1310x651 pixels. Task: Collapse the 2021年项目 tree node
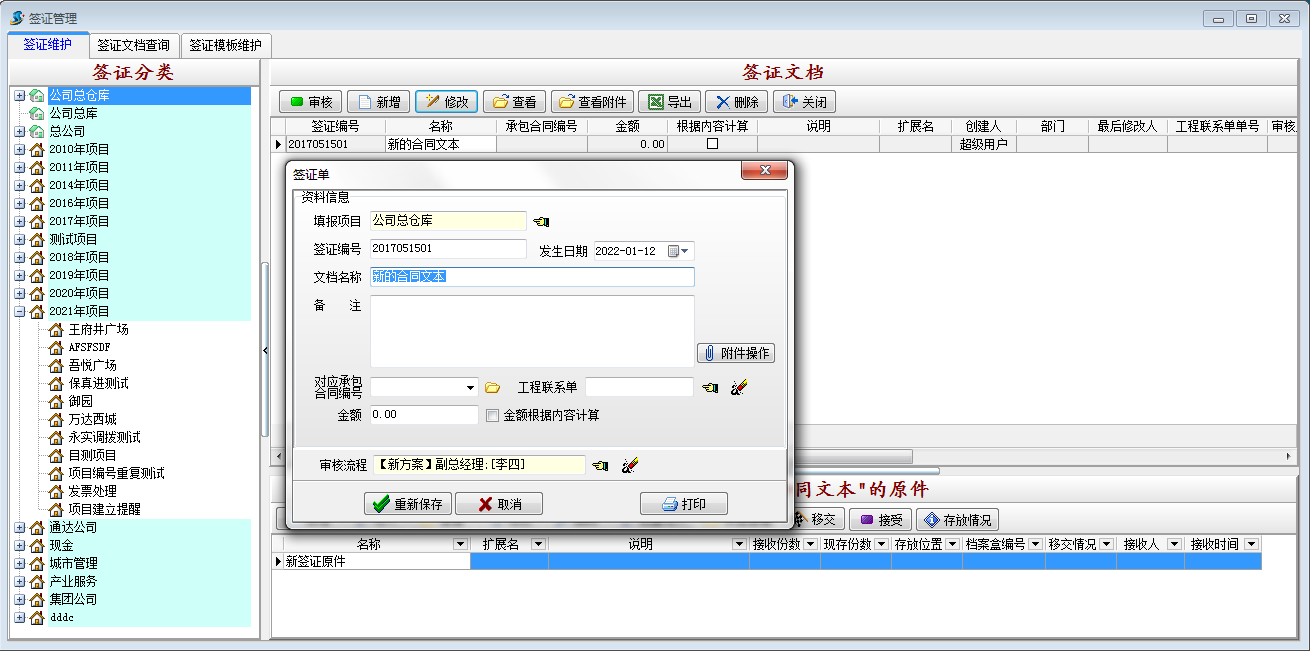[19, 311]
